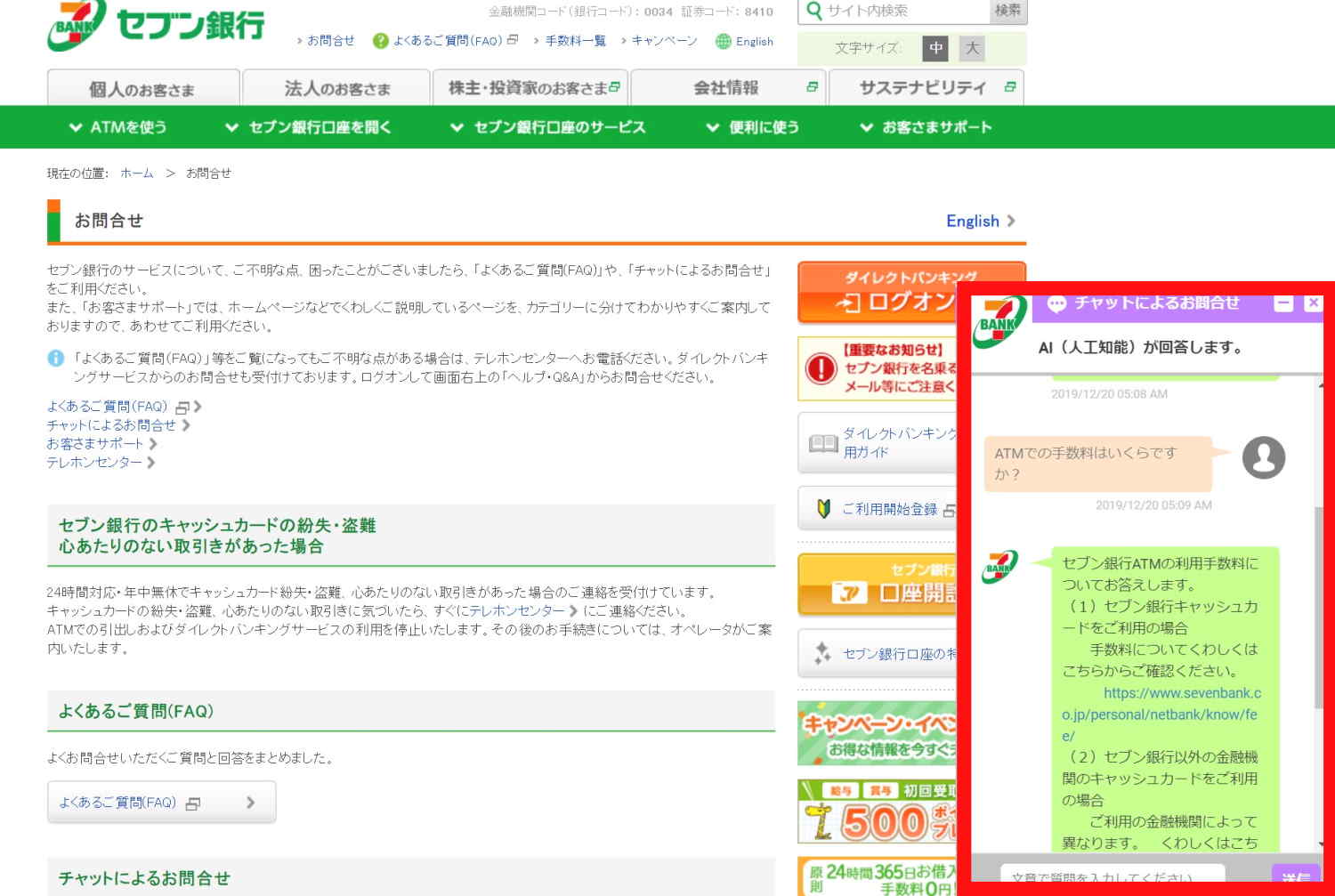Open the 個人のお客さま tab
Screen dimensions: 1335x896
[143, 88]
